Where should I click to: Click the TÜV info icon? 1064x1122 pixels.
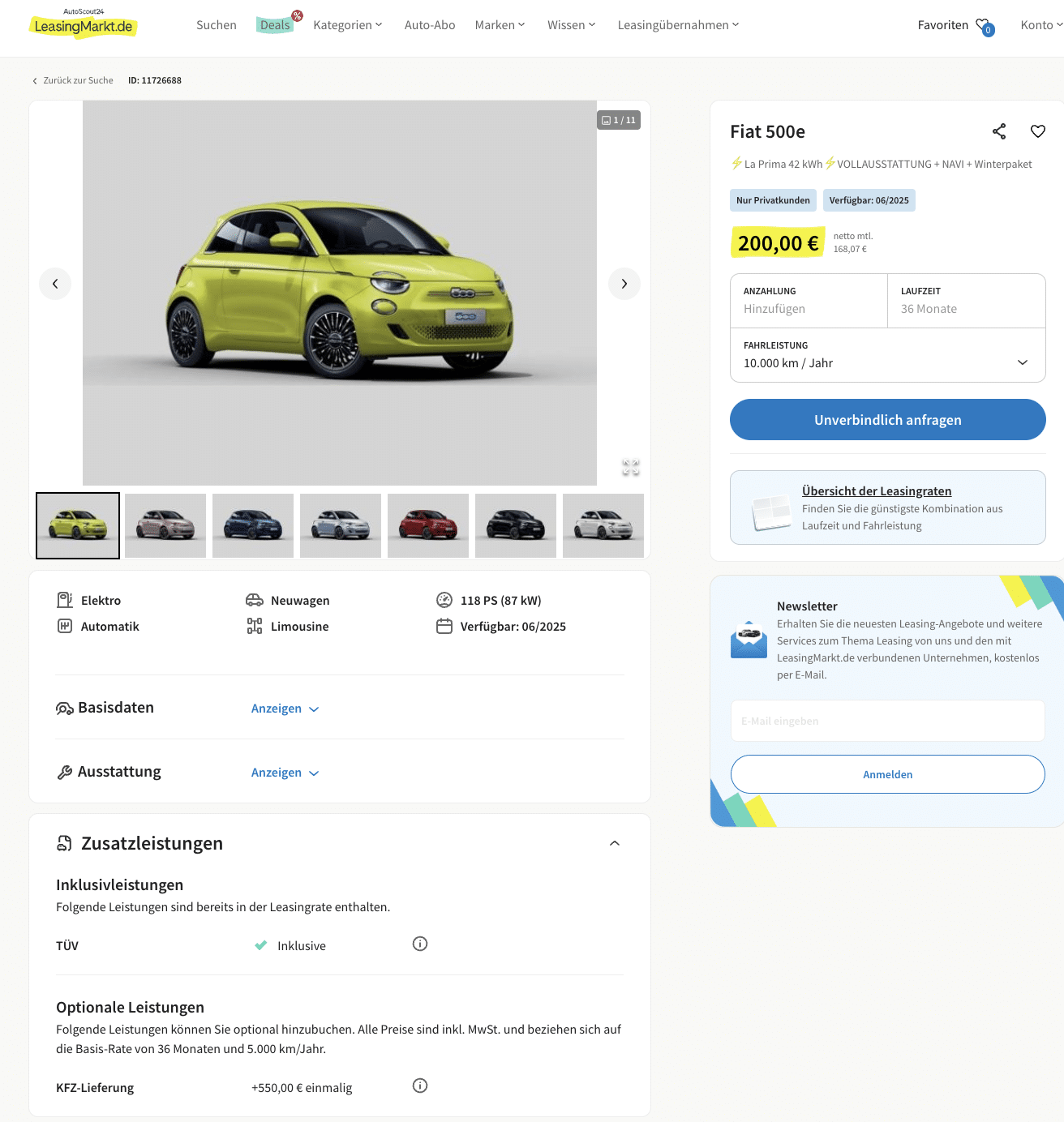click(420, 944)
